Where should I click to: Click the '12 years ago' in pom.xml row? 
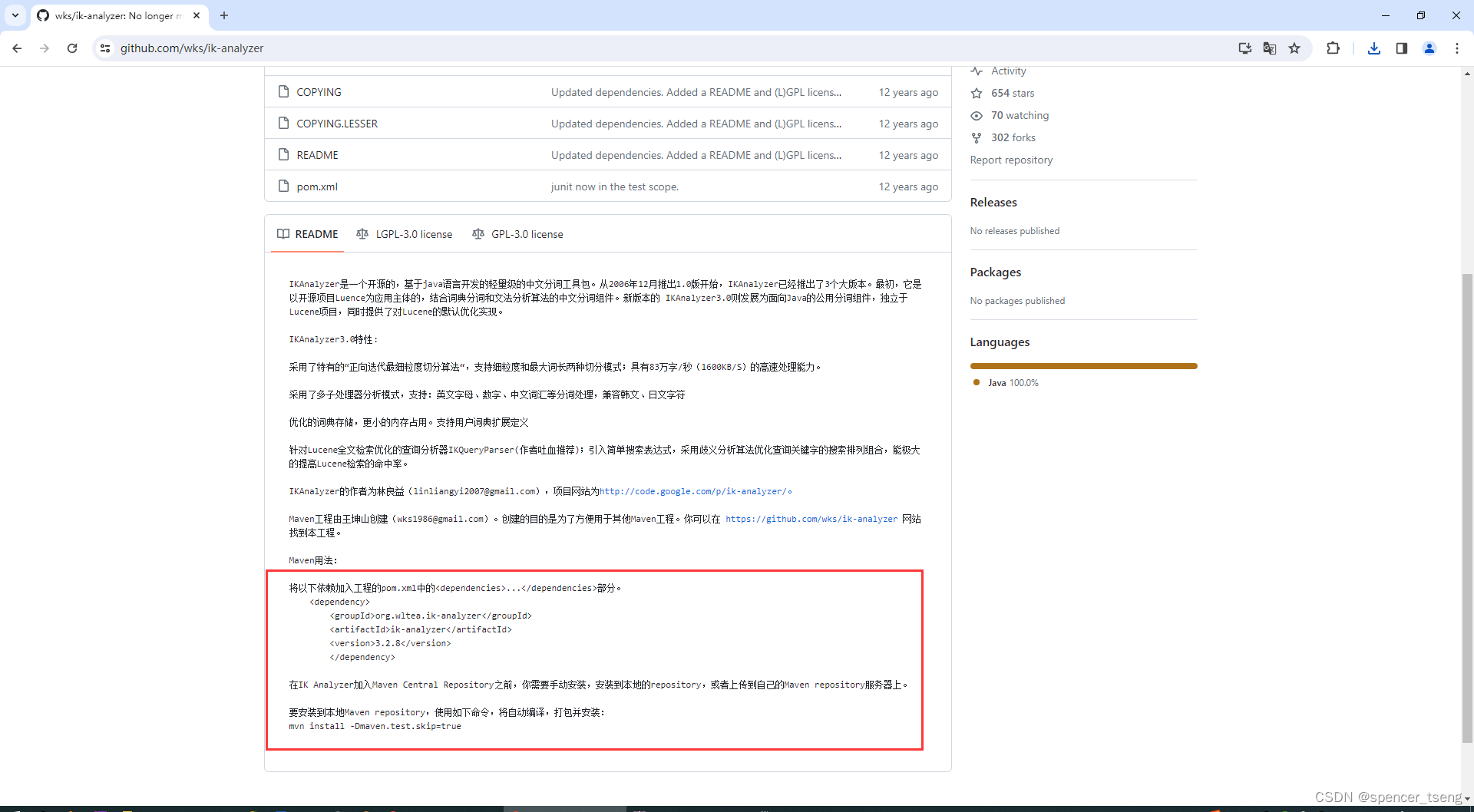point(908,186)
